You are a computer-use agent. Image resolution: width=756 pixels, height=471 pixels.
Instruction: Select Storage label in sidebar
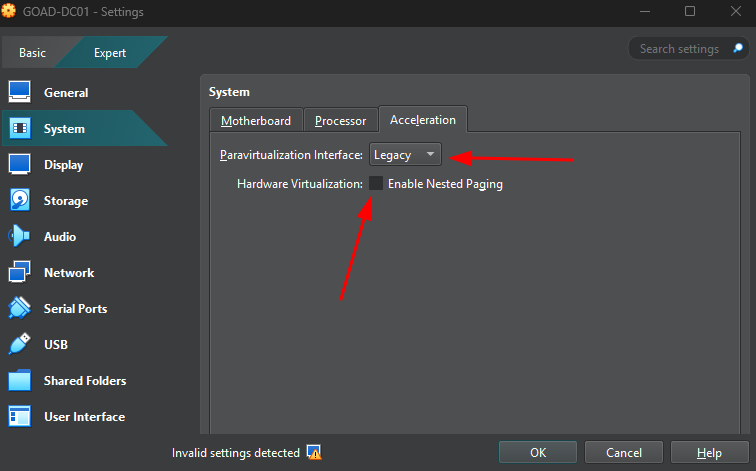click(66, 201)
